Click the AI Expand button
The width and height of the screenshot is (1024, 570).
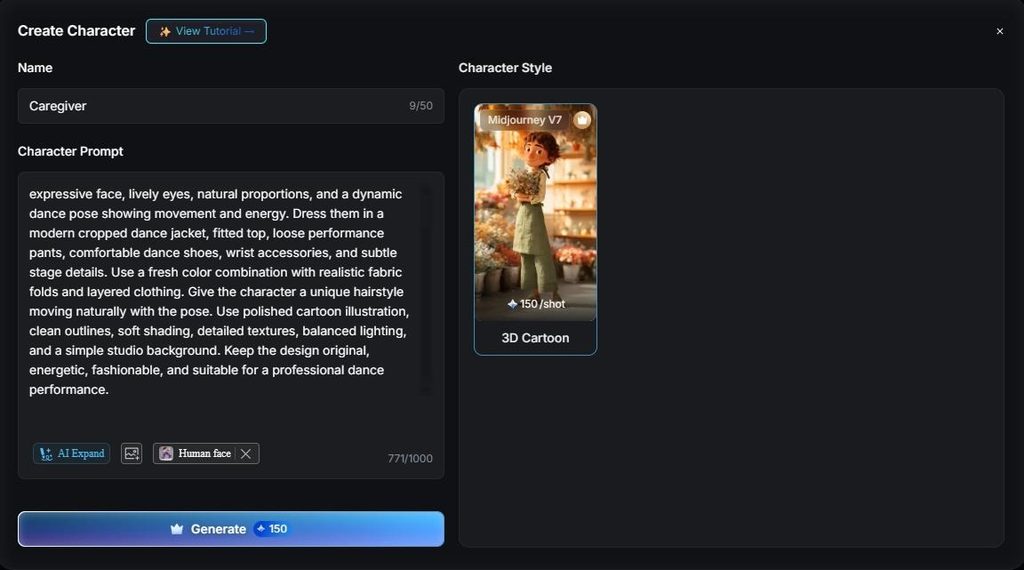click(x=71, y=453)
